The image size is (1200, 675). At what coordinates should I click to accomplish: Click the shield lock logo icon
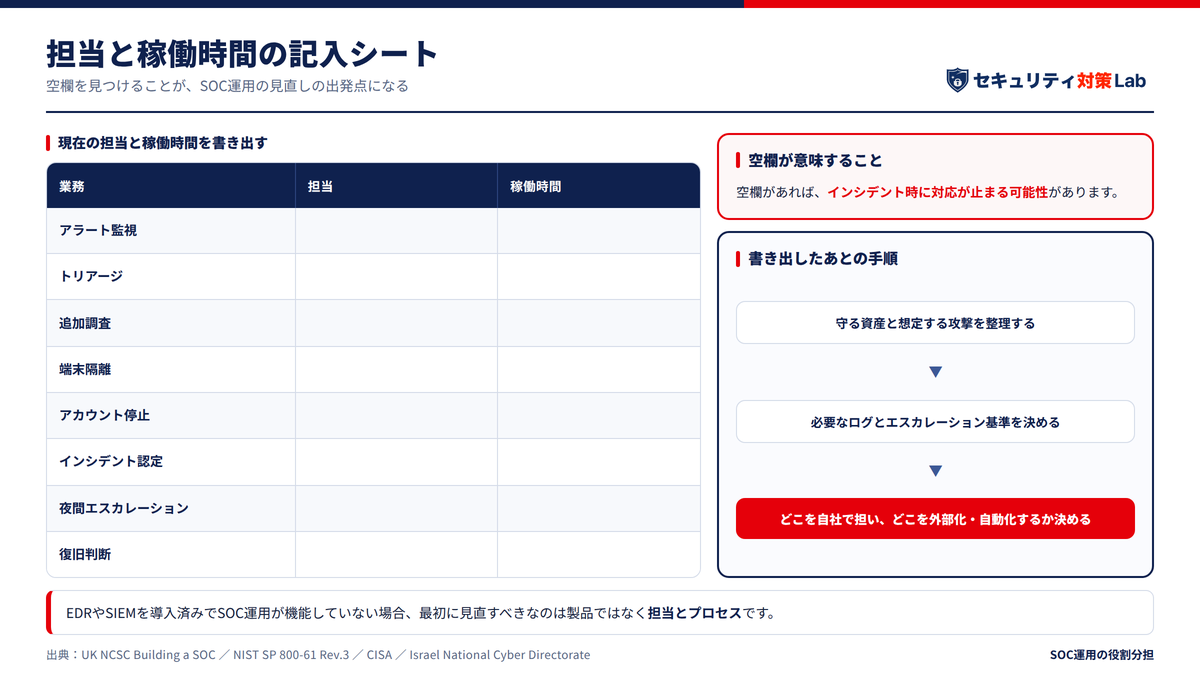[957, 80]
